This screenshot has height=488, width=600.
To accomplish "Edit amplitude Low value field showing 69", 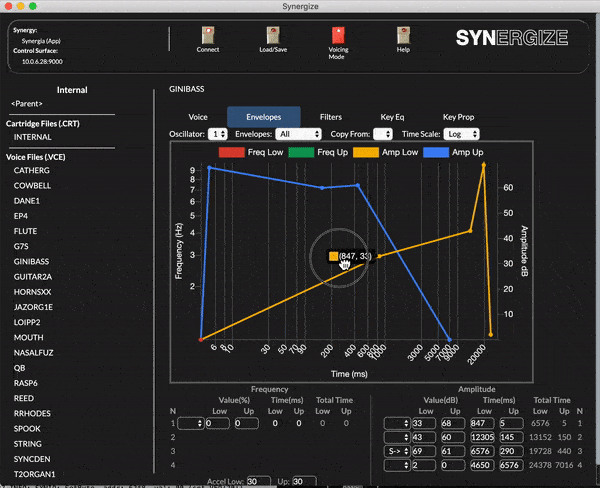I will [424, 451].
